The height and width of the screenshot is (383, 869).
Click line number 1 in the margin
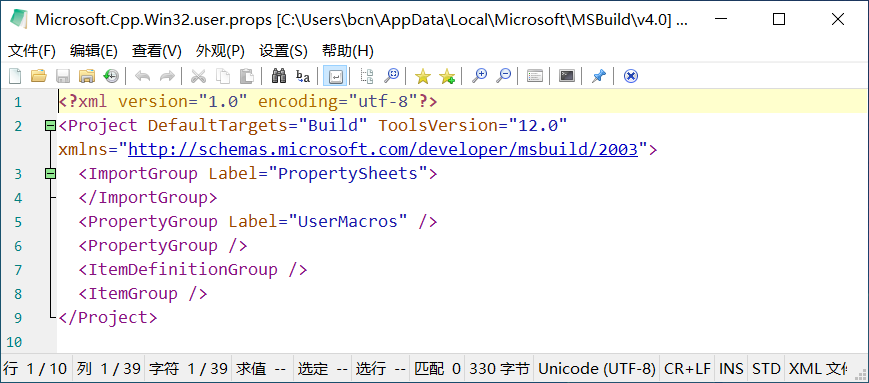coord(18,103)
